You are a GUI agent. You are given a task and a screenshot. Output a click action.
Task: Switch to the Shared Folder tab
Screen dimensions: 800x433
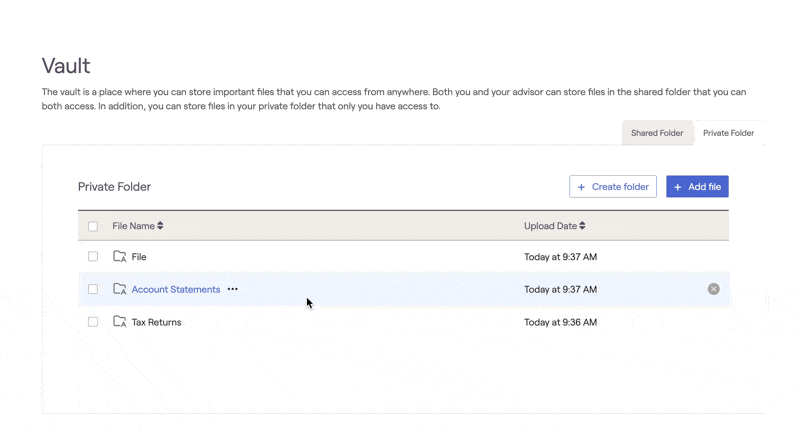(657, 133)
